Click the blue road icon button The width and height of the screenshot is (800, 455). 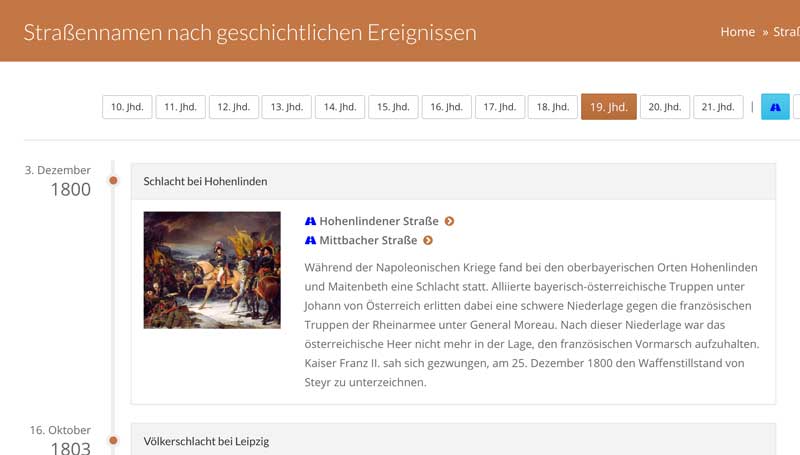pyautogui.click(x=774, y=107)
